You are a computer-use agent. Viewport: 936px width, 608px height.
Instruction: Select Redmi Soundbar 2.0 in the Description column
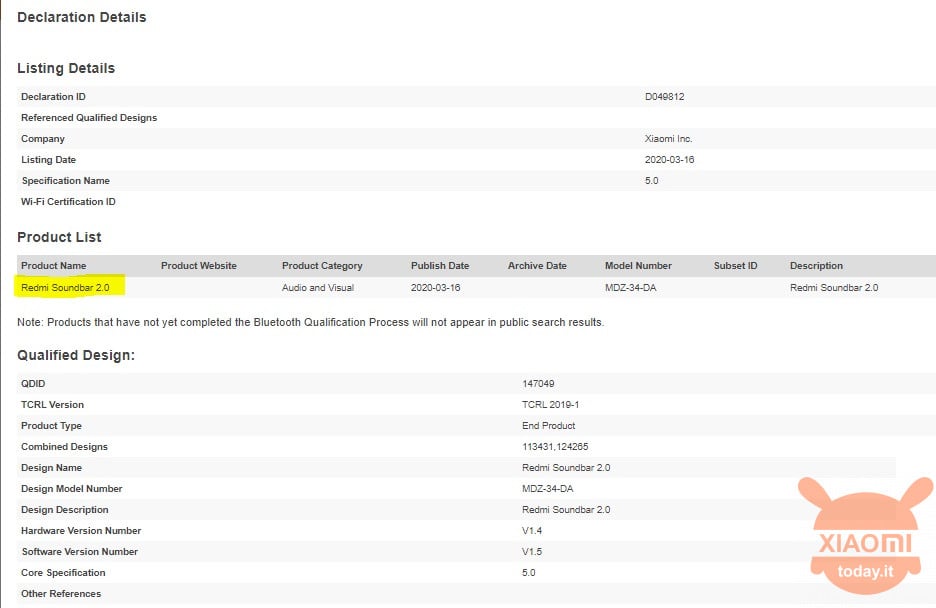coord(834,288)
